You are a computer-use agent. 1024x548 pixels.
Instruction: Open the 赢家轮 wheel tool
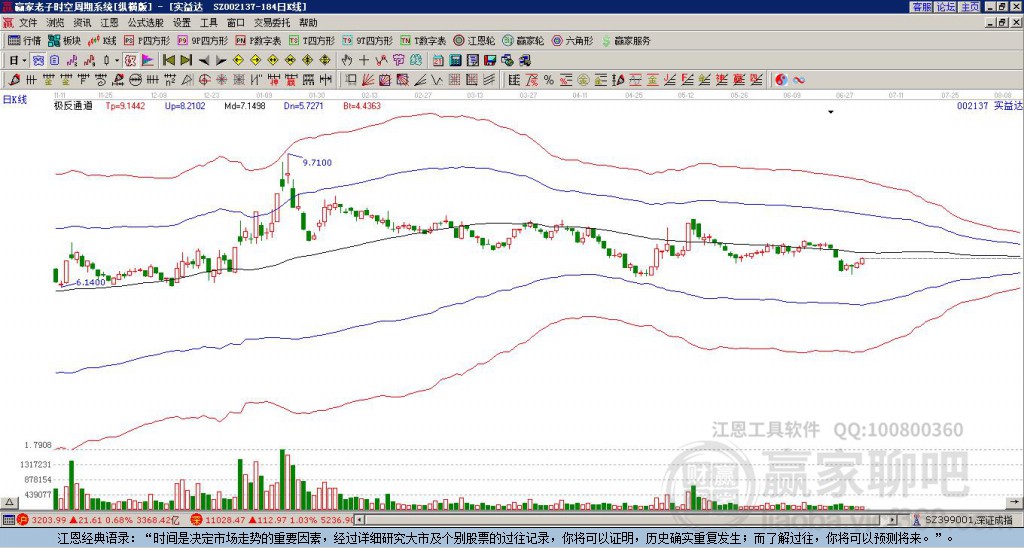coord(523,40)
